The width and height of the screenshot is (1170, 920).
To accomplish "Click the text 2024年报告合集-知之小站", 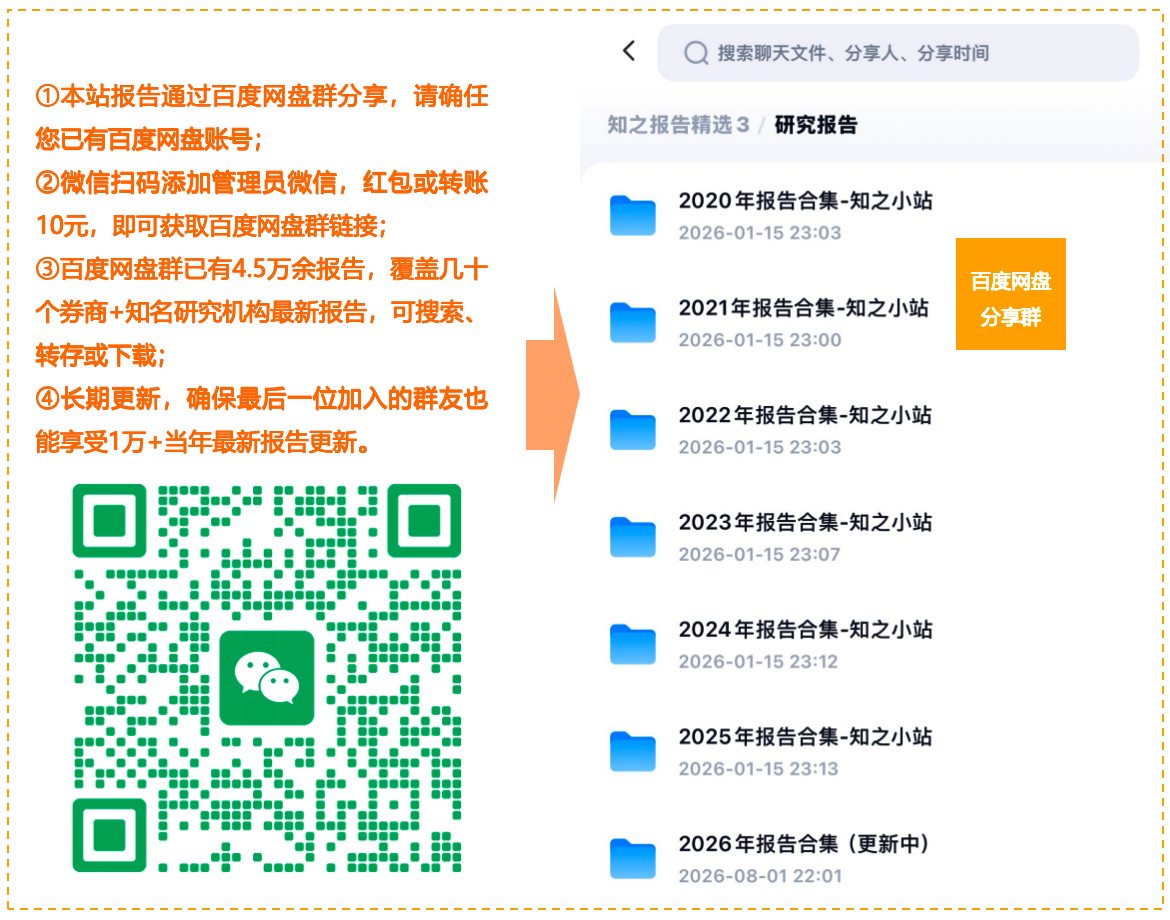I will 806,630.
